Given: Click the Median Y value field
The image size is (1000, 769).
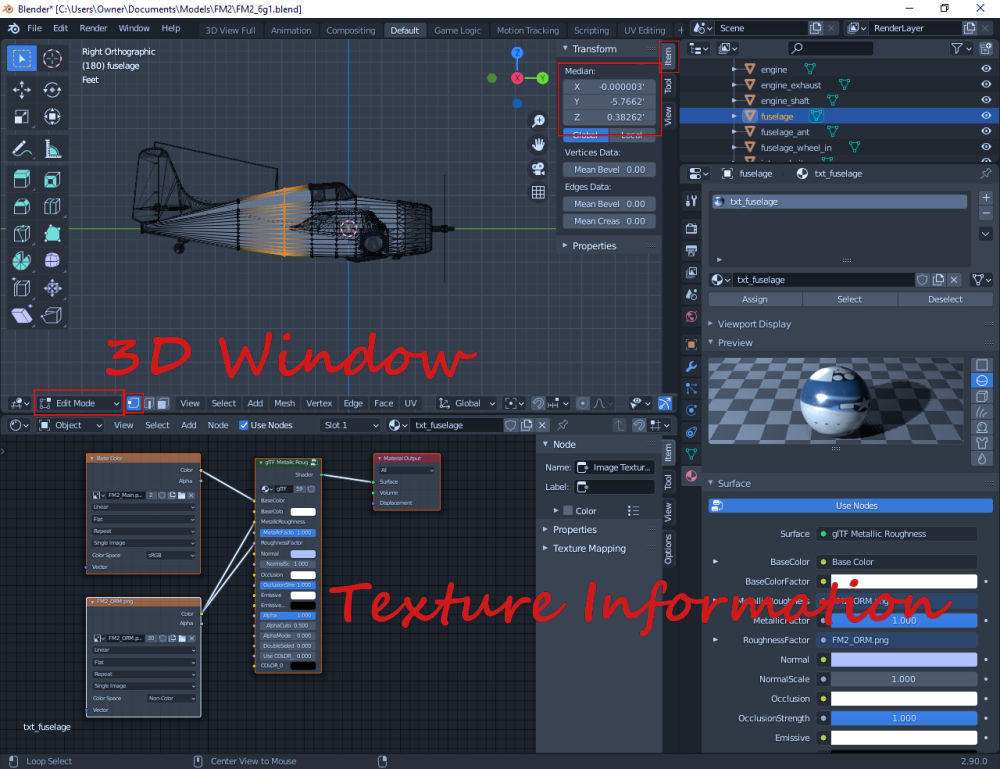Looking at the screenshot, I should tap(609, 102).
